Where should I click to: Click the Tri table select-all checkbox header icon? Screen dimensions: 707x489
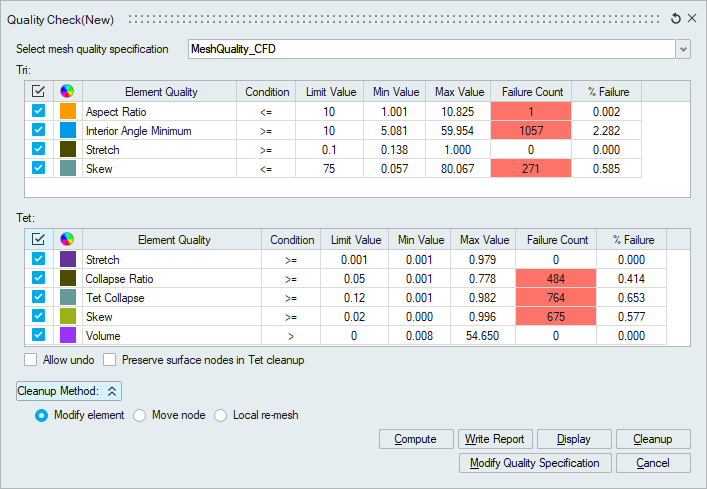(39, 92)
